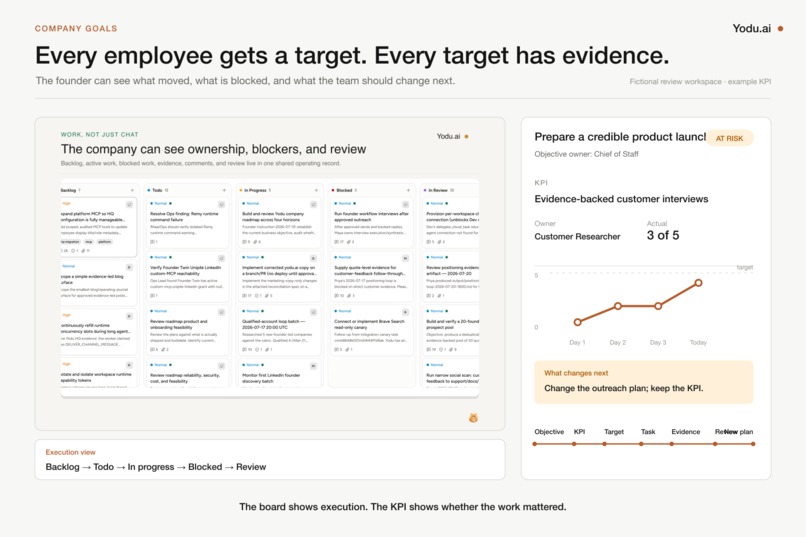Viewport: 806px width, 537px height.
Task: Click the '3 of 5' actual value
Action: pyautogui.click(x=663, y=235)
